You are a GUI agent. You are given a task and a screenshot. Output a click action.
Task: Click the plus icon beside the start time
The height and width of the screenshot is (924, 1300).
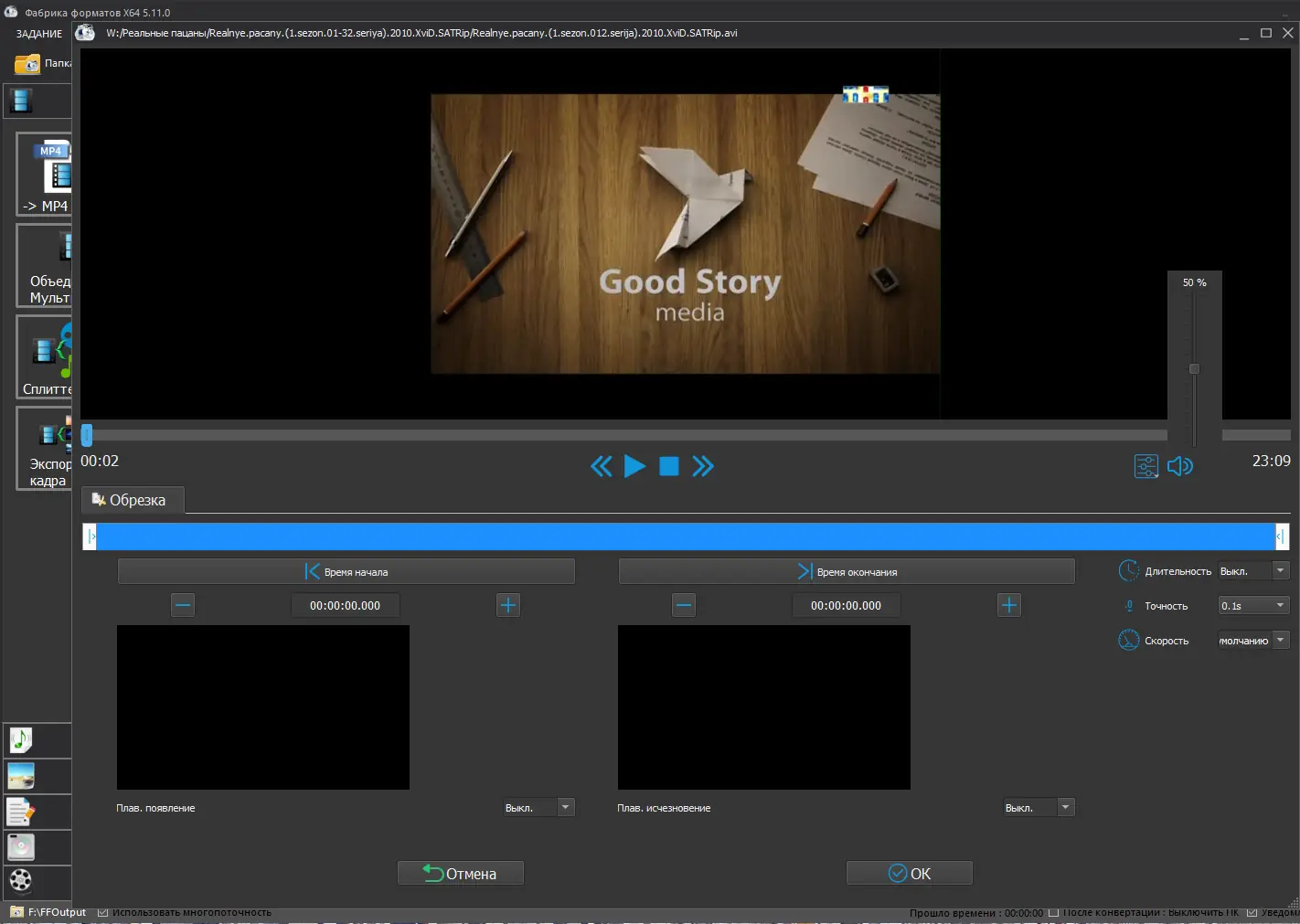point(508,605)
